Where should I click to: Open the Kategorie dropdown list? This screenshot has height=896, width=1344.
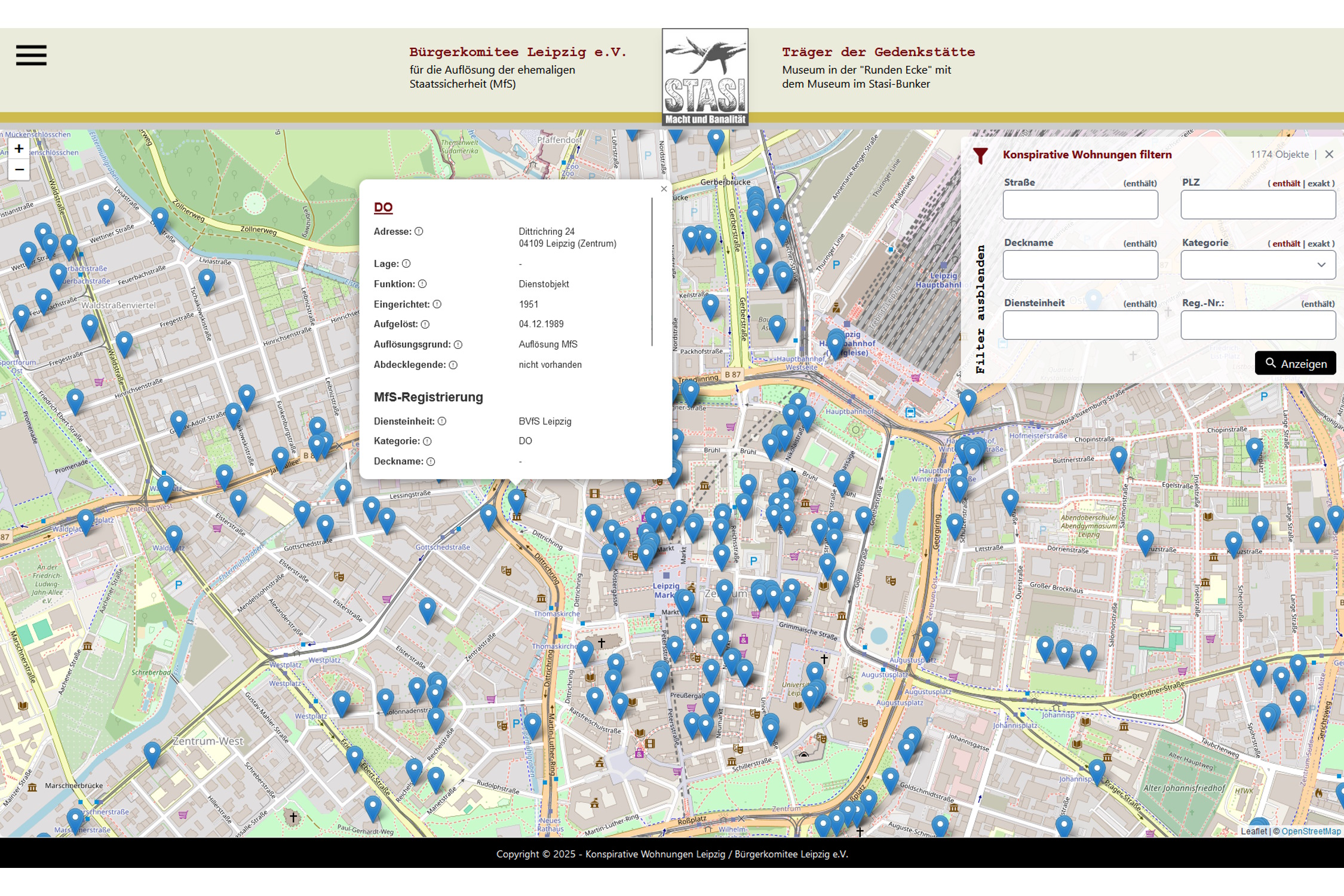[1257, 265]
